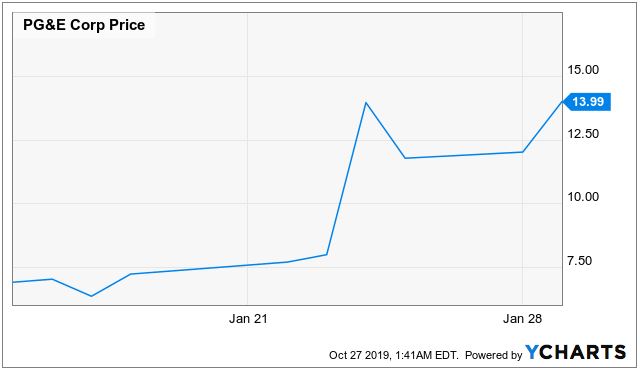Click the peak point of the price spike
Screen dimensions: 640x370
pyautogui.click(x=366, y=102)
